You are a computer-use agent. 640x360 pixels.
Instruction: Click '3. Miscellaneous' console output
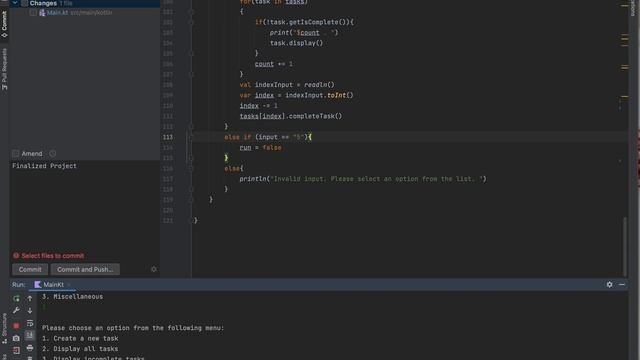pyautogui.click(x=73, y=297)
